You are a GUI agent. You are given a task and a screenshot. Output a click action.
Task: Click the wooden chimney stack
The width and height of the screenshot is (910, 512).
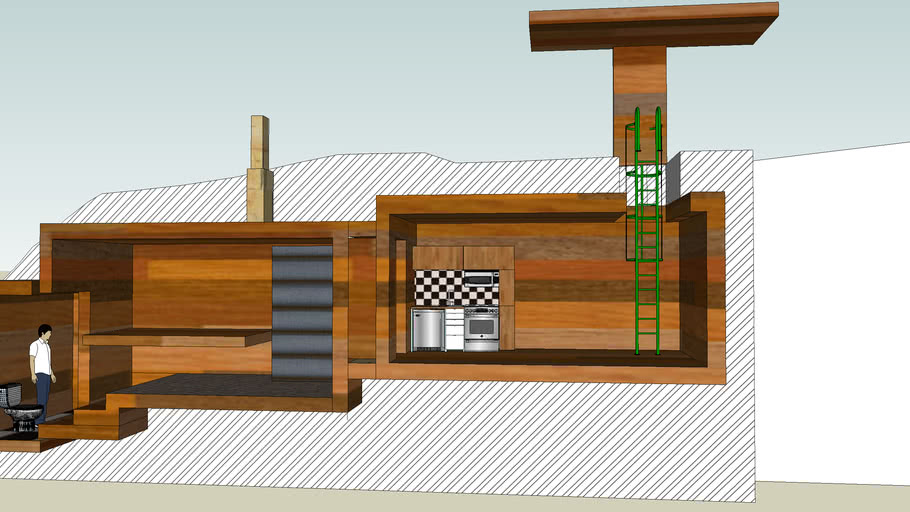coord(260,170)
